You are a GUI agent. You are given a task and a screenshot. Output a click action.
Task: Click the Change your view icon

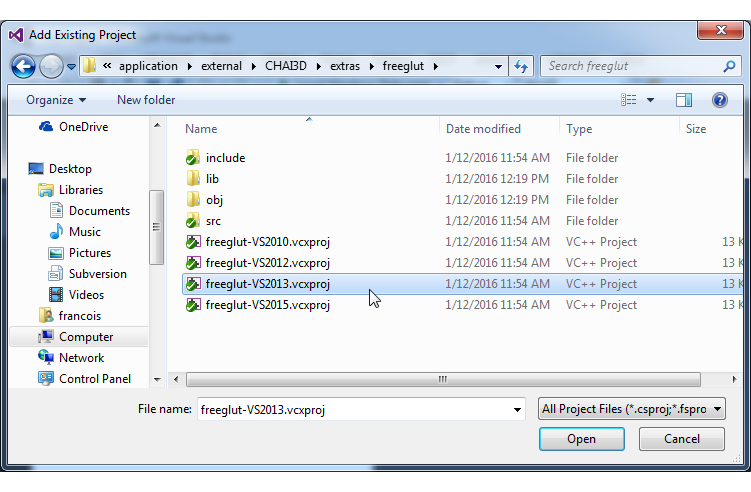click(628, 100)
